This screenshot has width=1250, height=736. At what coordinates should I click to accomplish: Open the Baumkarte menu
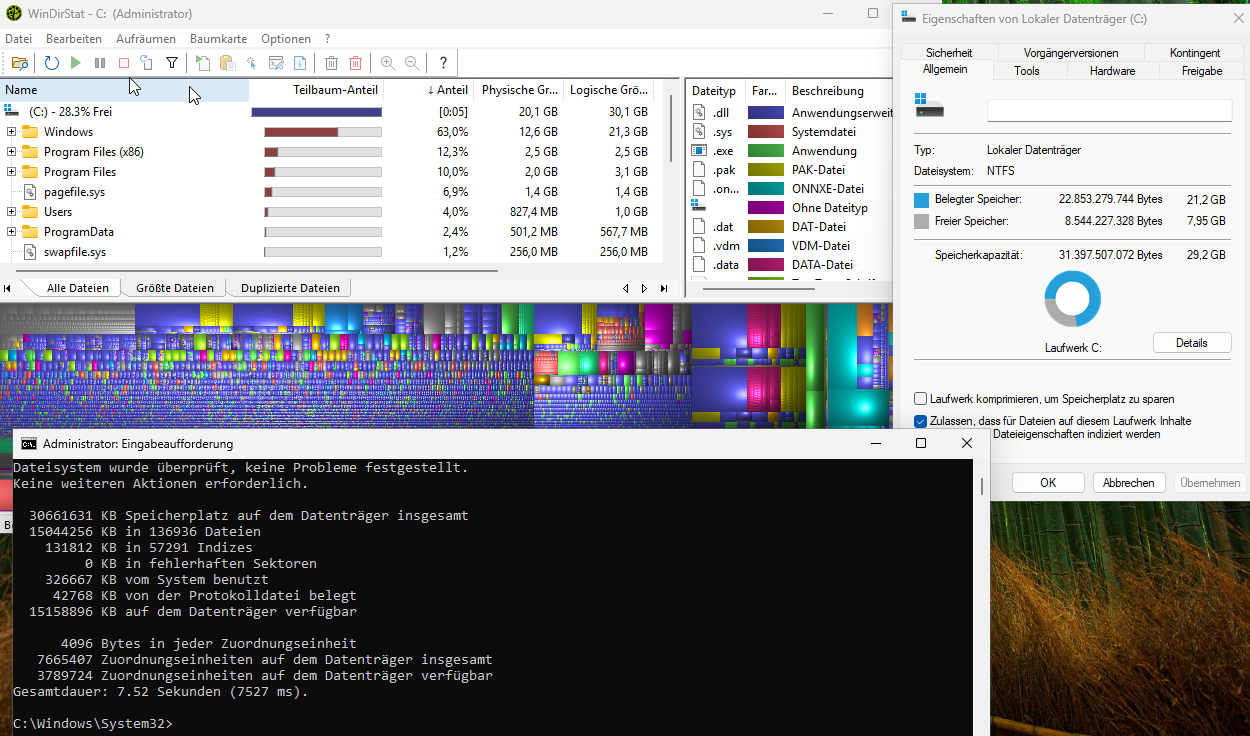[219, 39]
